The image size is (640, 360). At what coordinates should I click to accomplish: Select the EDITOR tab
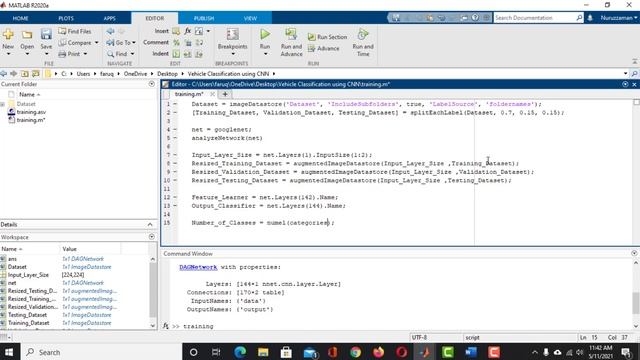[155, 18]
